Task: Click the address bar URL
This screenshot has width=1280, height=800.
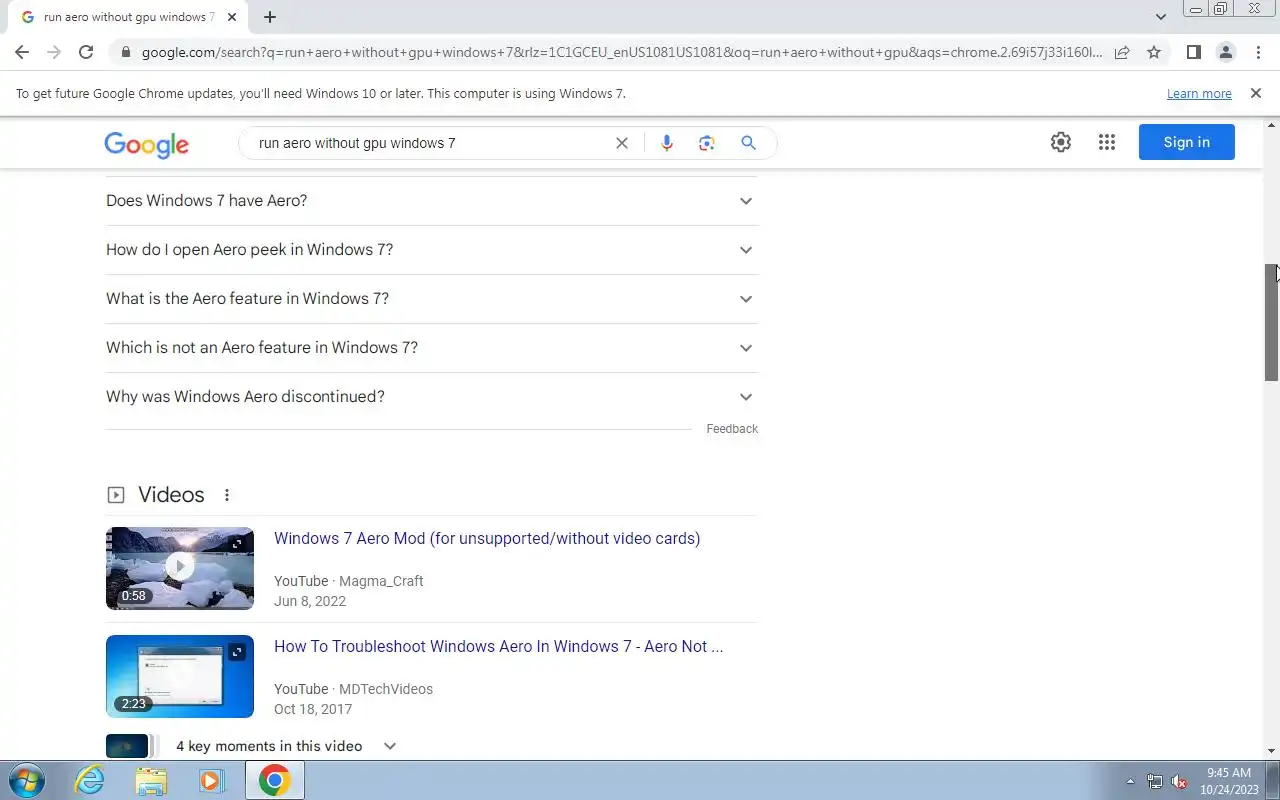Action: 622,52
